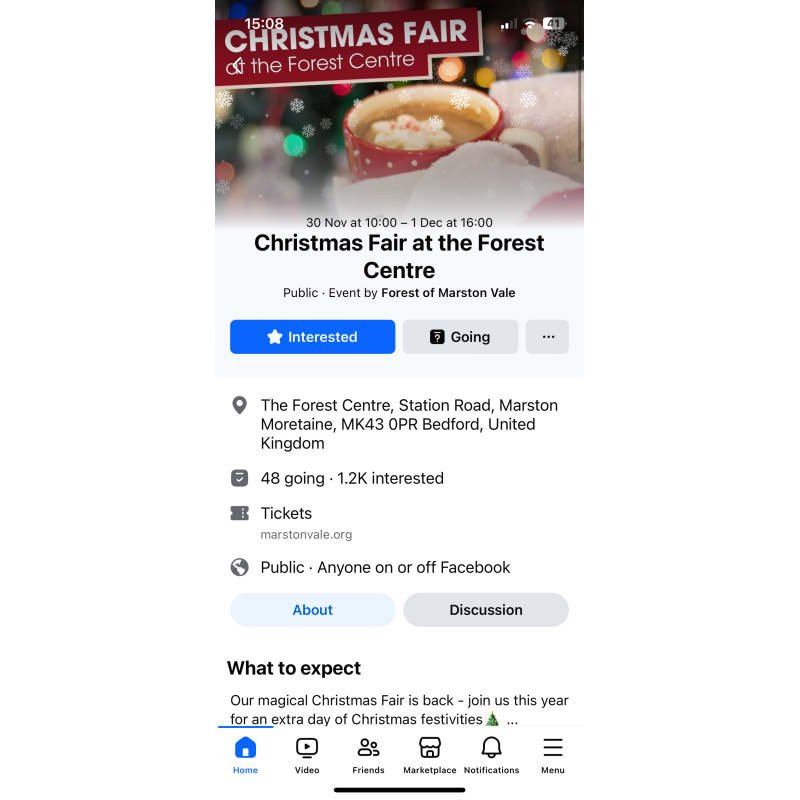
Task: Expand truncated description via the ellipsis
Action: 512,720
